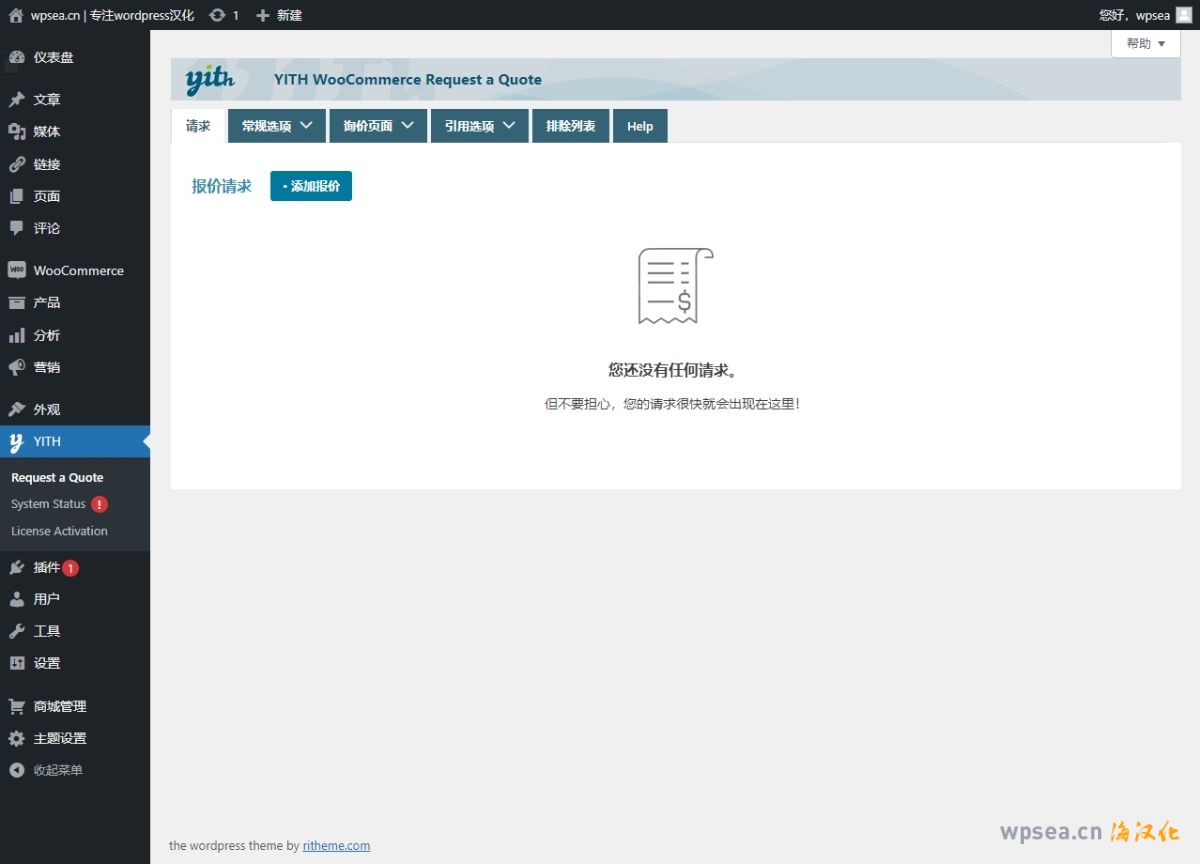Open the updates refresh icon in admin bar
Viewport: 1200px width, 864px height.
point(217,15)
